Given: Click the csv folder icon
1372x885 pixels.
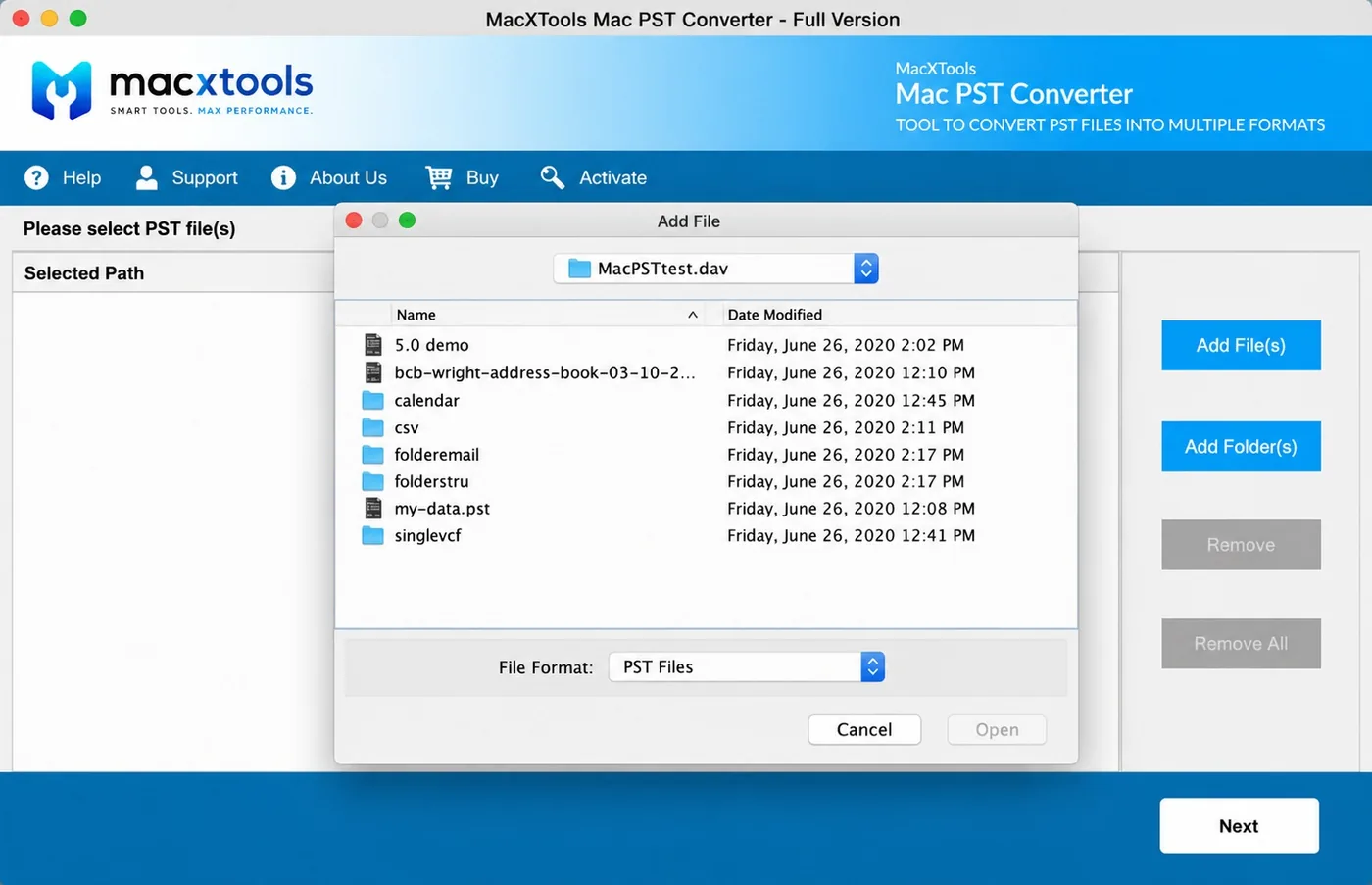Looking at the screenshot, I should tap(372, 427).
